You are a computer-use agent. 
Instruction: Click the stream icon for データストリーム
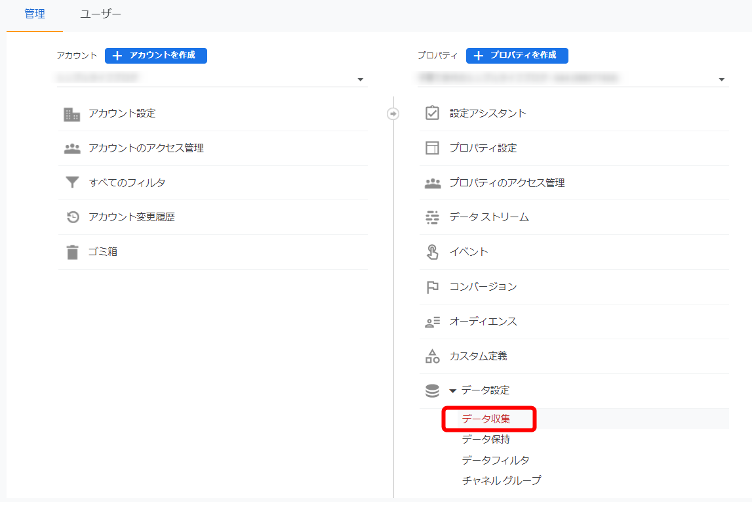432,218
